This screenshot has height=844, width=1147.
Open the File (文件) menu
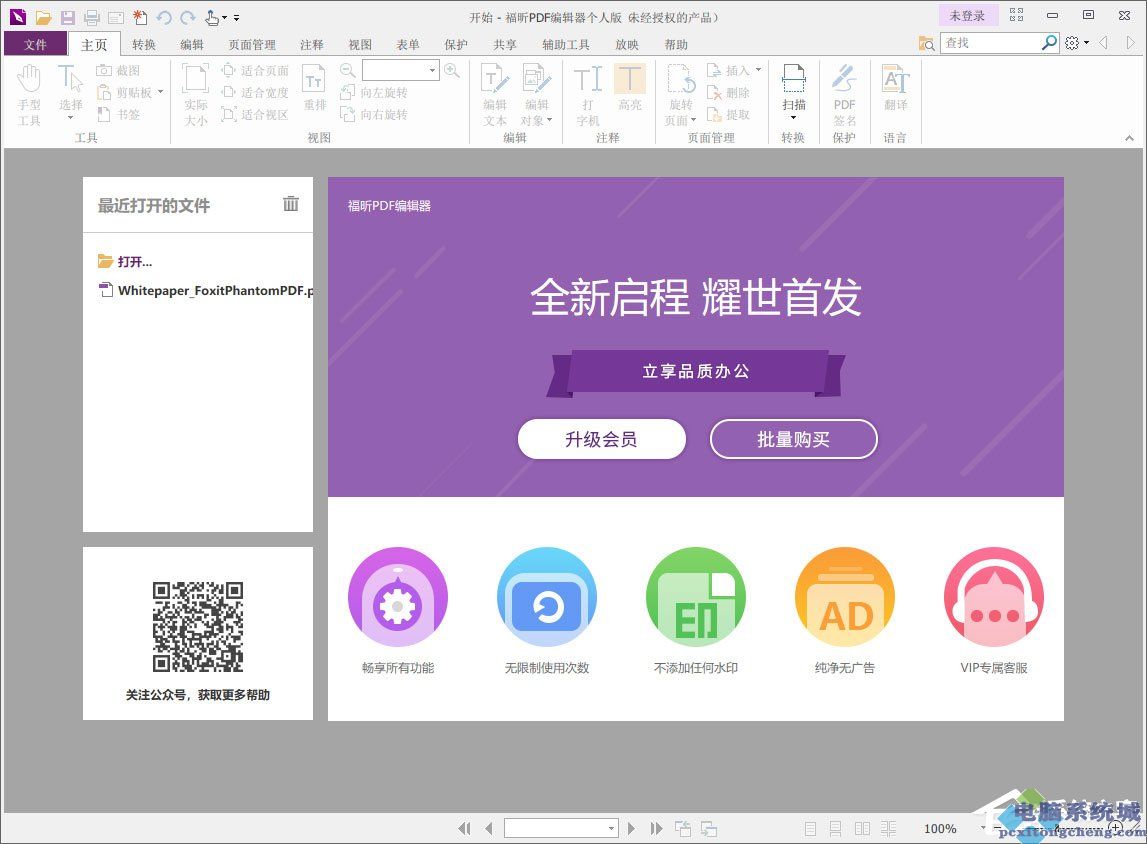[35, 44]
